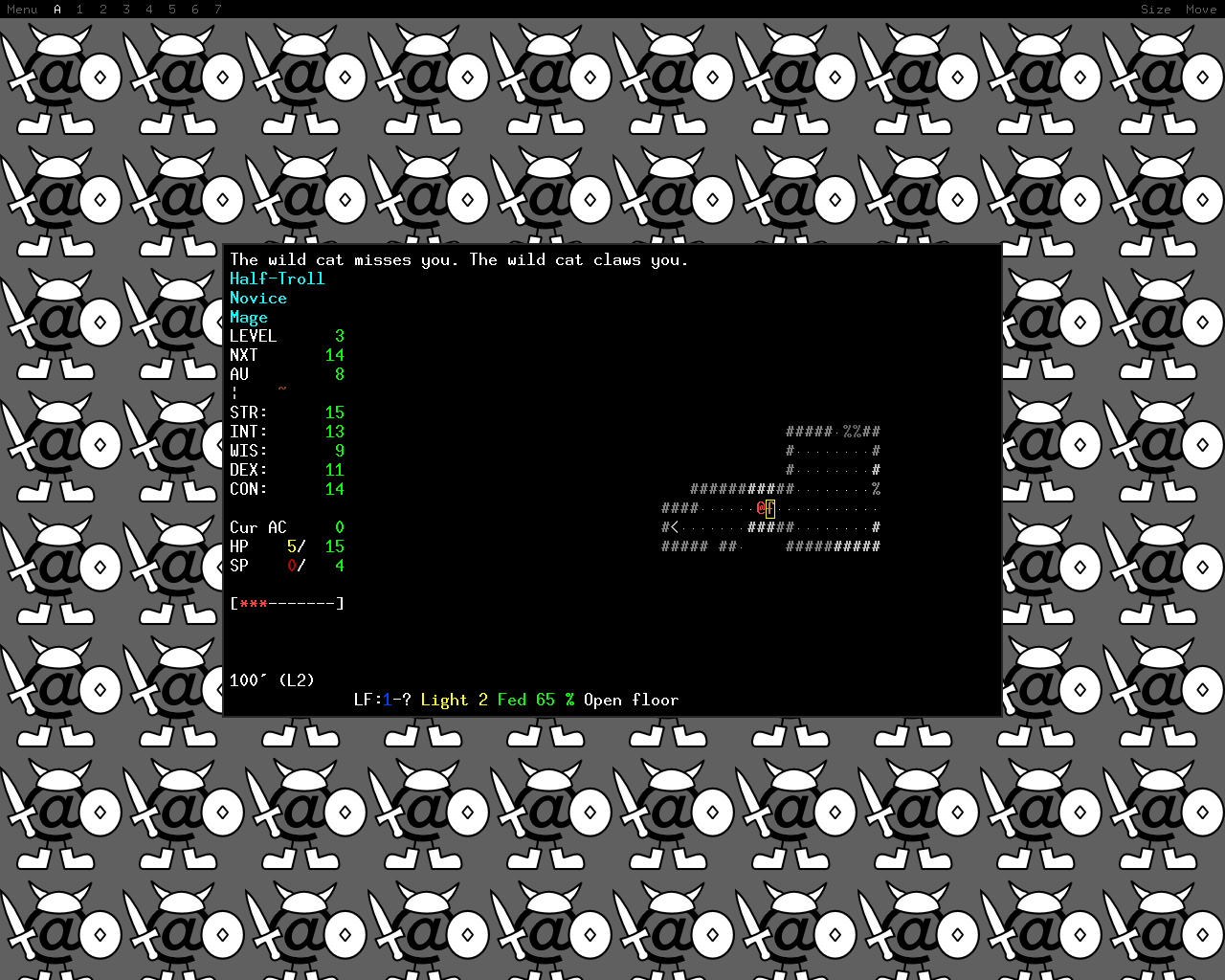
Task: Click the Move button
Action: pos(1201,9)
